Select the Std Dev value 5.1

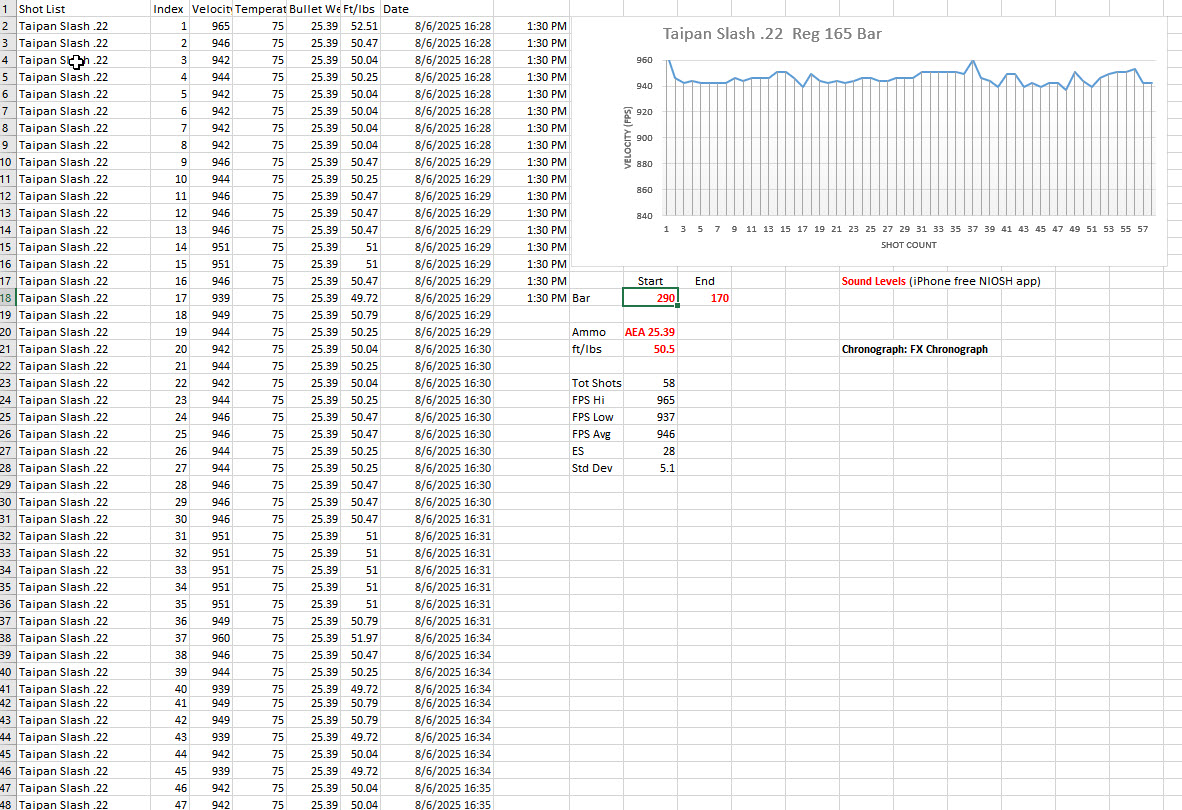coord(651,469)
